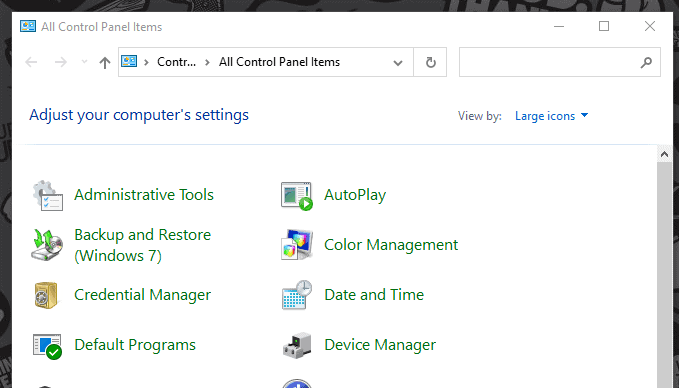This screenshot has height=388, width=679.
Task: Refresh the Control Panel view
Action: (x=430, y=62)
